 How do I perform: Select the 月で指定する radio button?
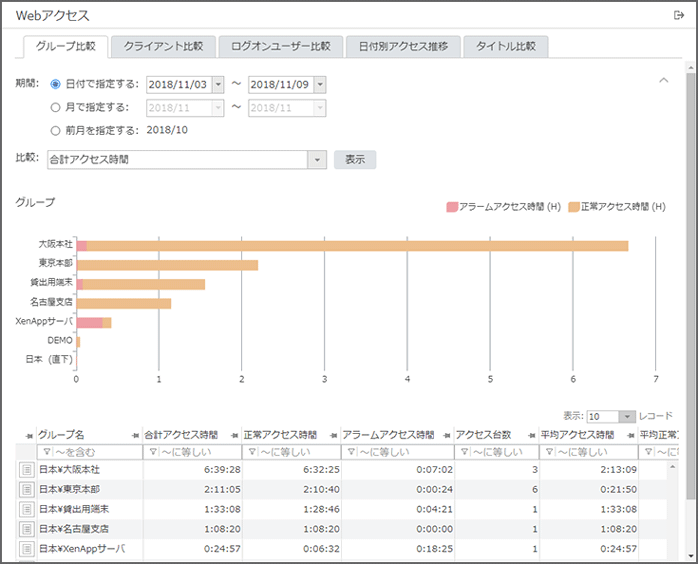point(56,107)
